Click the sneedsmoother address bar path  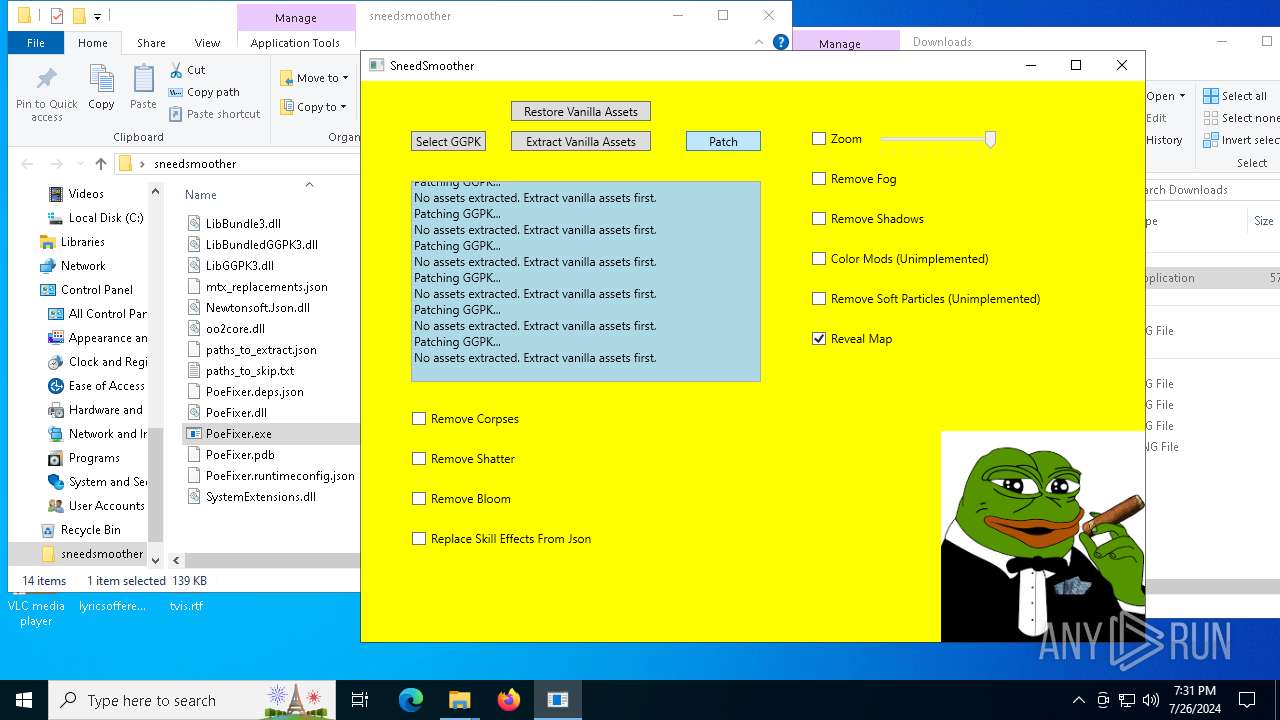(195, 163)
